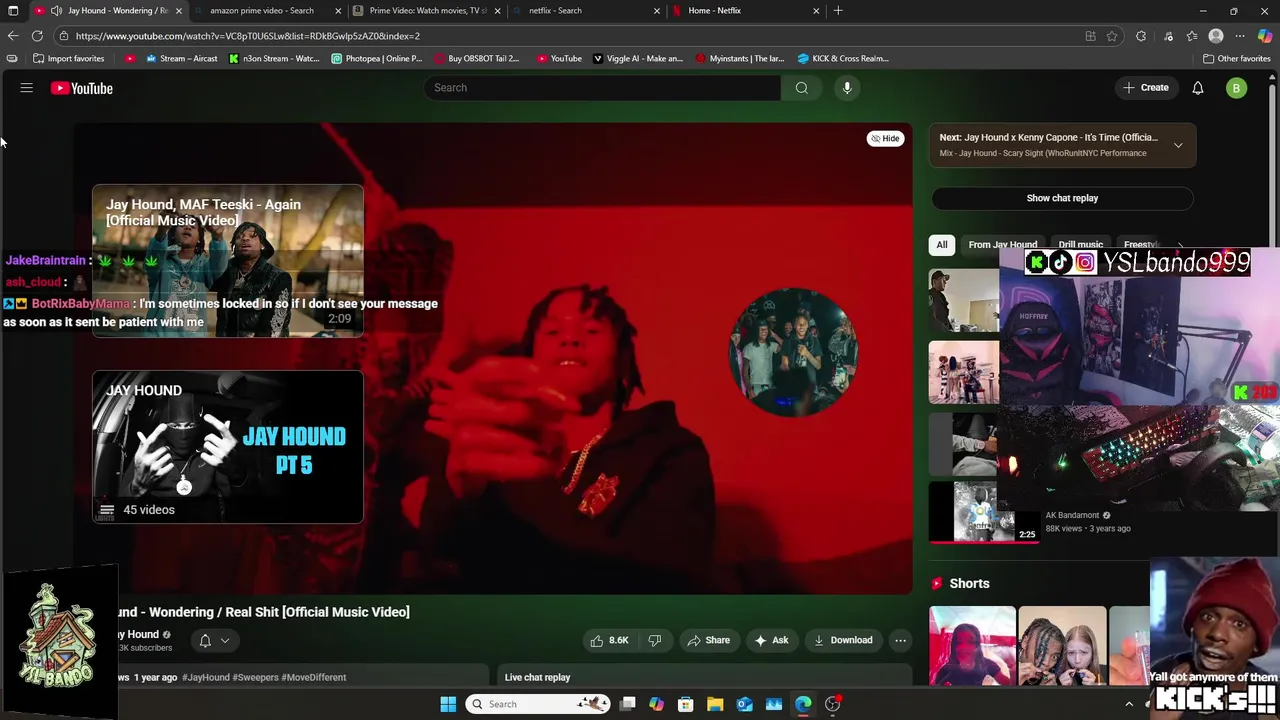This screenshot has height=720, width=1280.
Task: Open Jay Hound PT 5 playlist card
Action: click(228, 447)
